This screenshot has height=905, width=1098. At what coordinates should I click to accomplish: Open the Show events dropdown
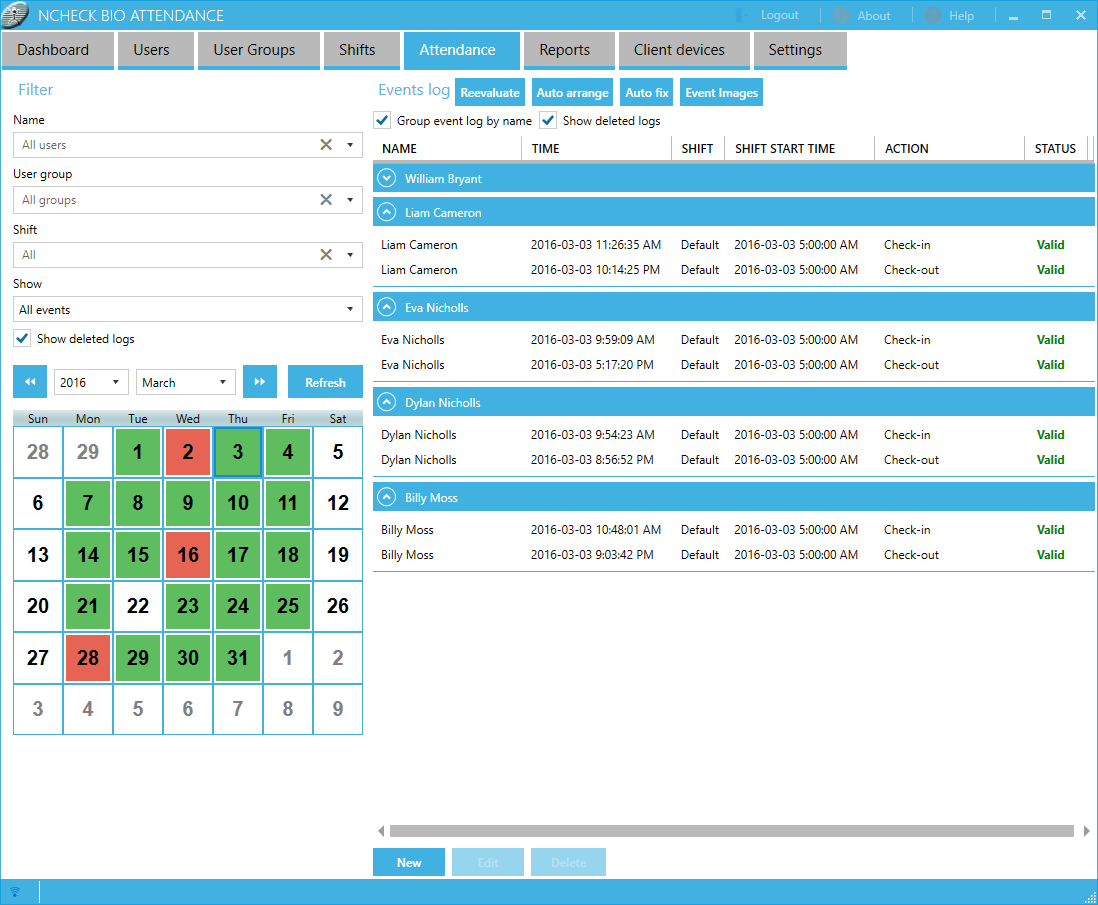tap(188, 310)
